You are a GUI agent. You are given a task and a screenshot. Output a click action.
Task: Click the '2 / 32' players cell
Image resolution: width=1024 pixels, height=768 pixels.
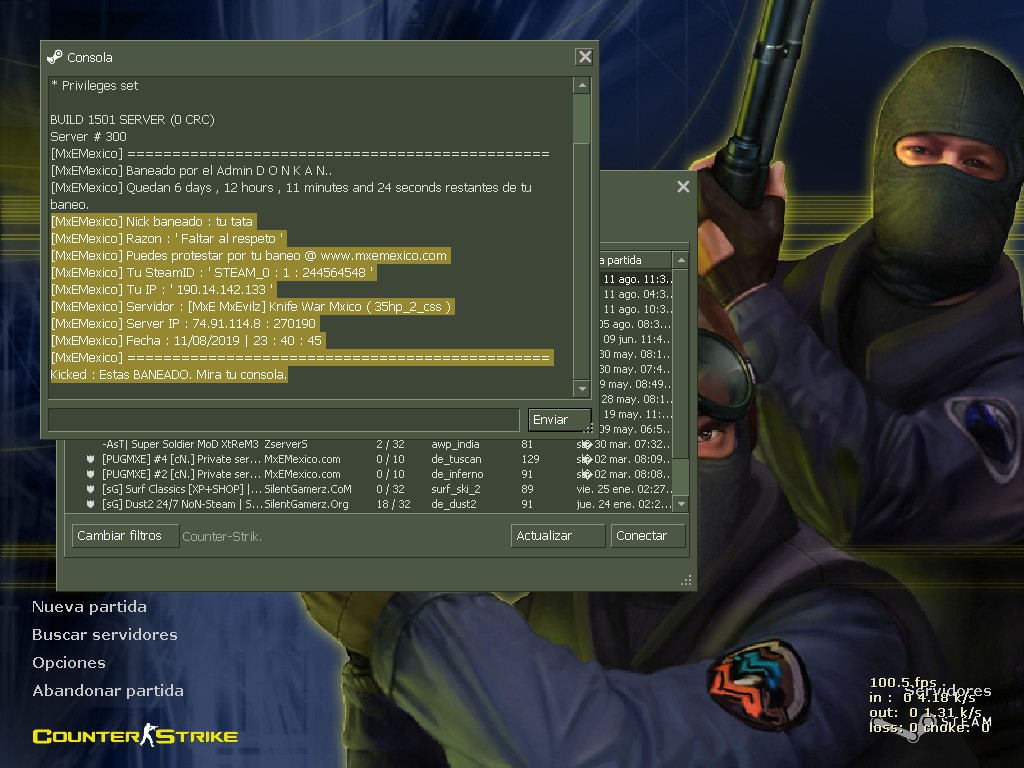(x=390, y=444)
